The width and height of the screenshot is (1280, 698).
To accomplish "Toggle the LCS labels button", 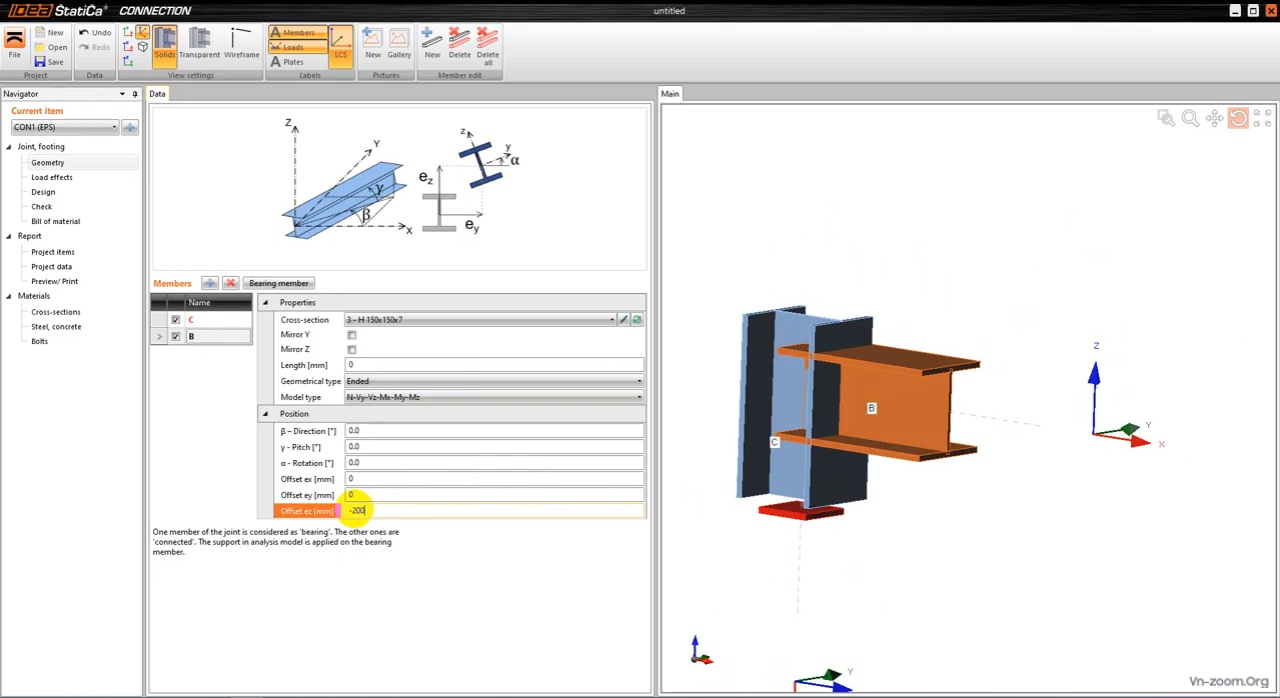I will 340,44.
